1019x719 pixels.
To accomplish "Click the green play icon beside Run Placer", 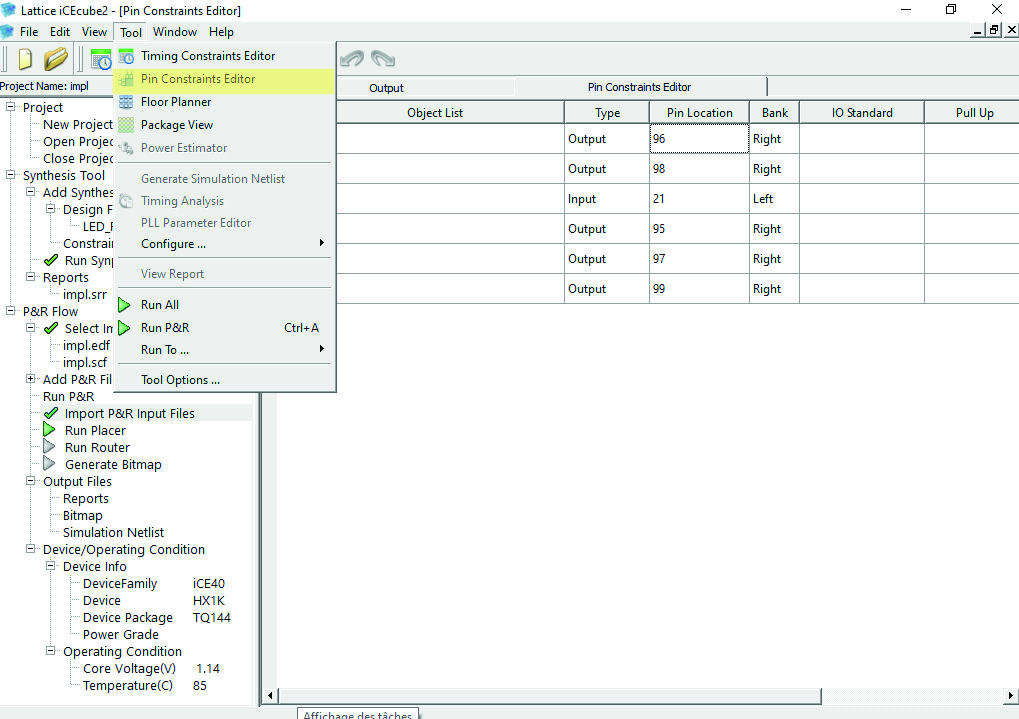I will click(49, 430).
